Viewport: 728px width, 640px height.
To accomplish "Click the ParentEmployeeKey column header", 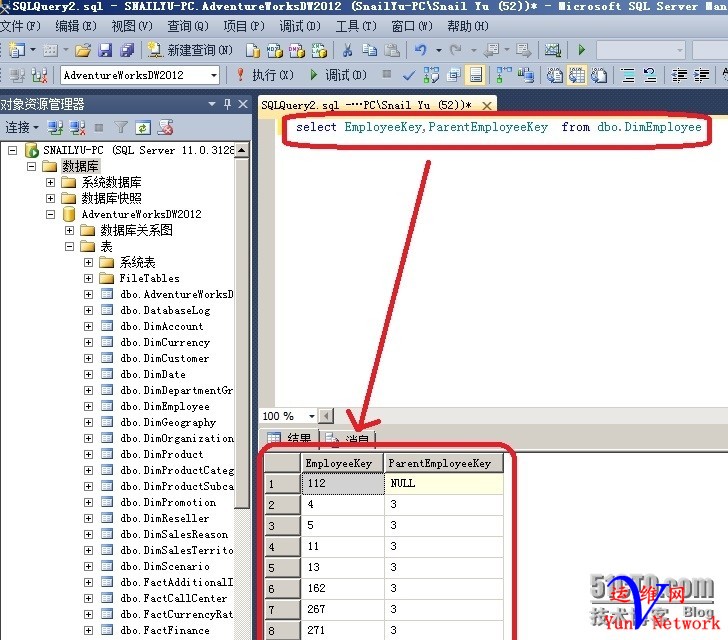I will (444, 463).
